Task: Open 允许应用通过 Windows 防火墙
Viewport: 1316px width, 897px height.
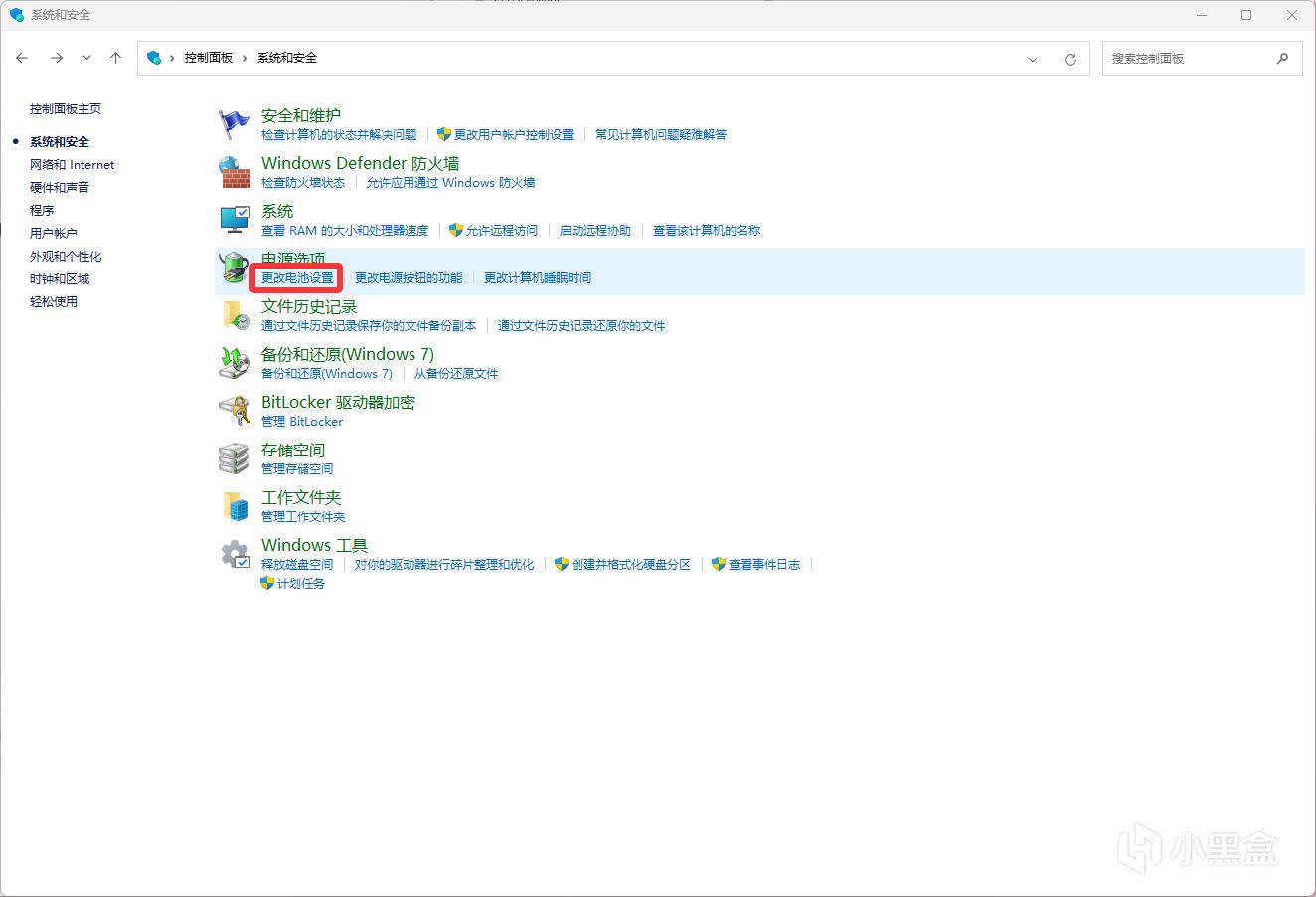Action: tap(451, 183)
